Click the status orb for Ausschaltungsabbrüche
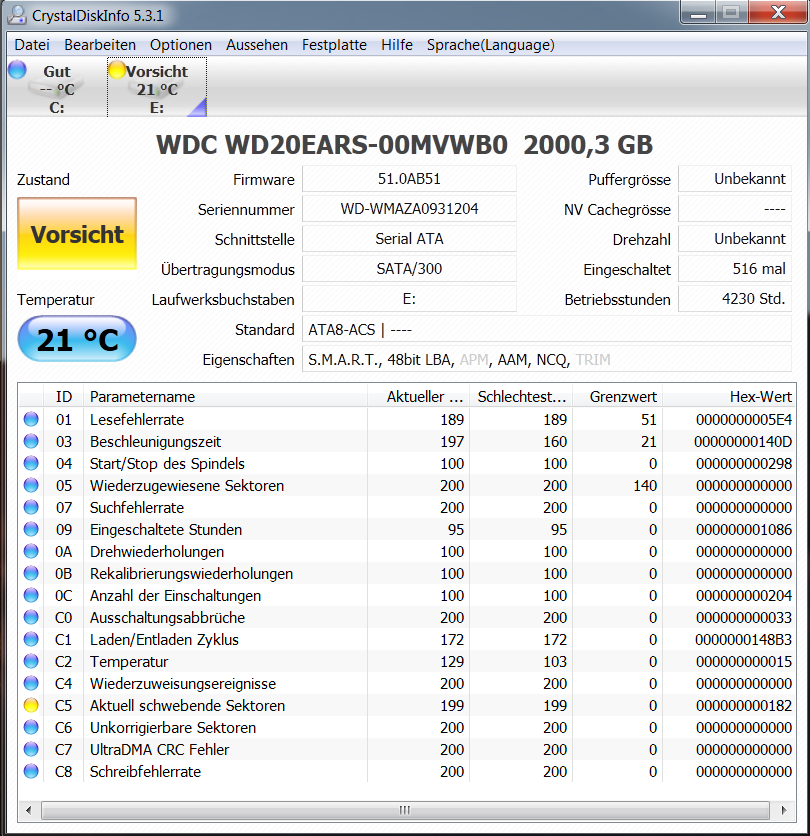The width and height of the screenshot is (810, 836). point(31,617)
